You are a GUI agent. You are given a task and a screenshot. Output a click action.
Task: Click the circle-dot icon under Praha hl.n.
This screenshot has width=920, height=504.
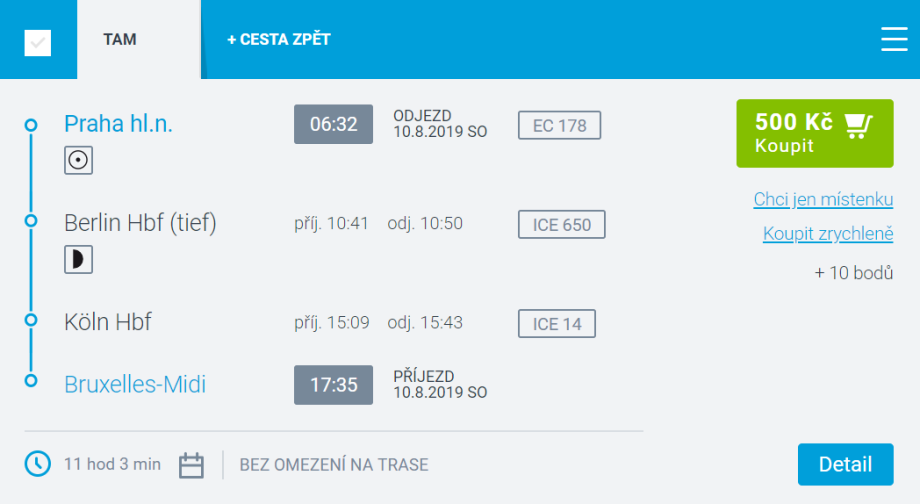pyautogui.click(x=78, y=160)
